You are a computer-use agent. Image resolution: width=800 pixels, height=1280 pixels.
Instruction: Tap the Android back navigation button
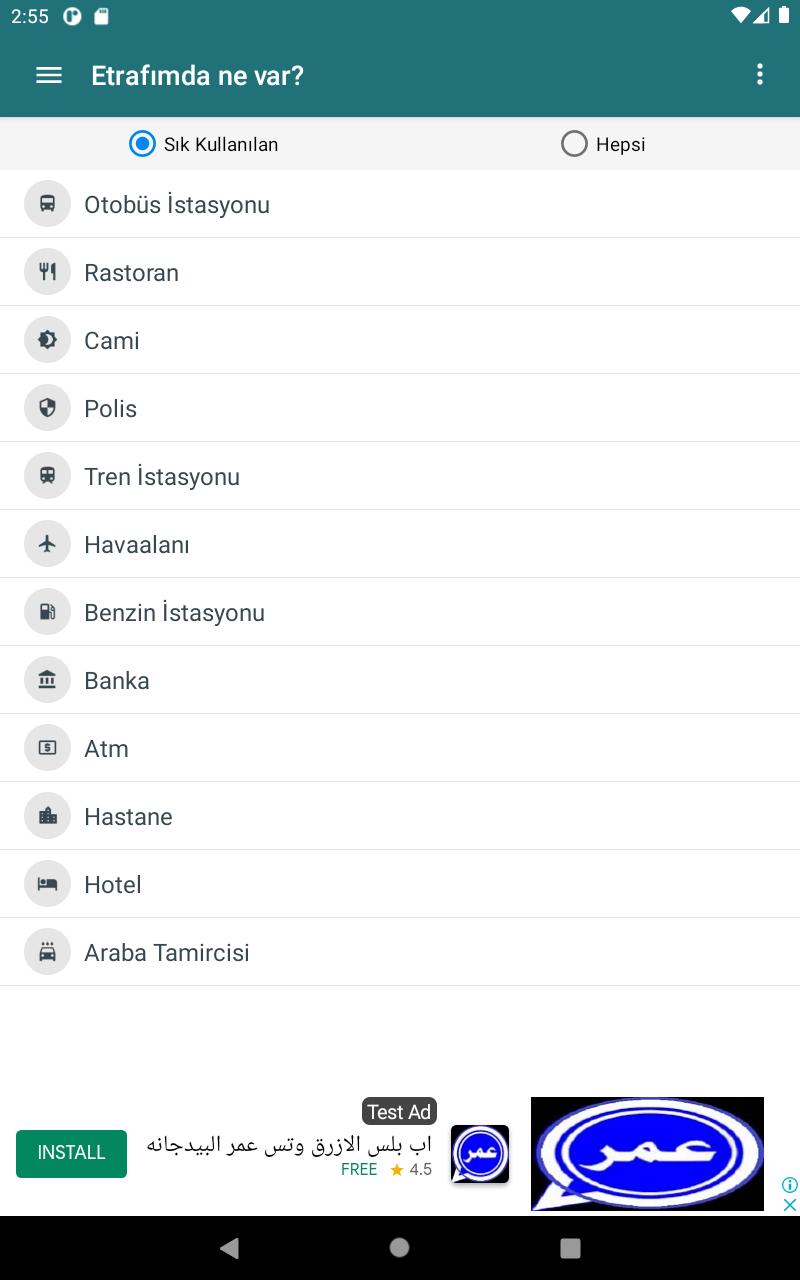[229, 1247]
